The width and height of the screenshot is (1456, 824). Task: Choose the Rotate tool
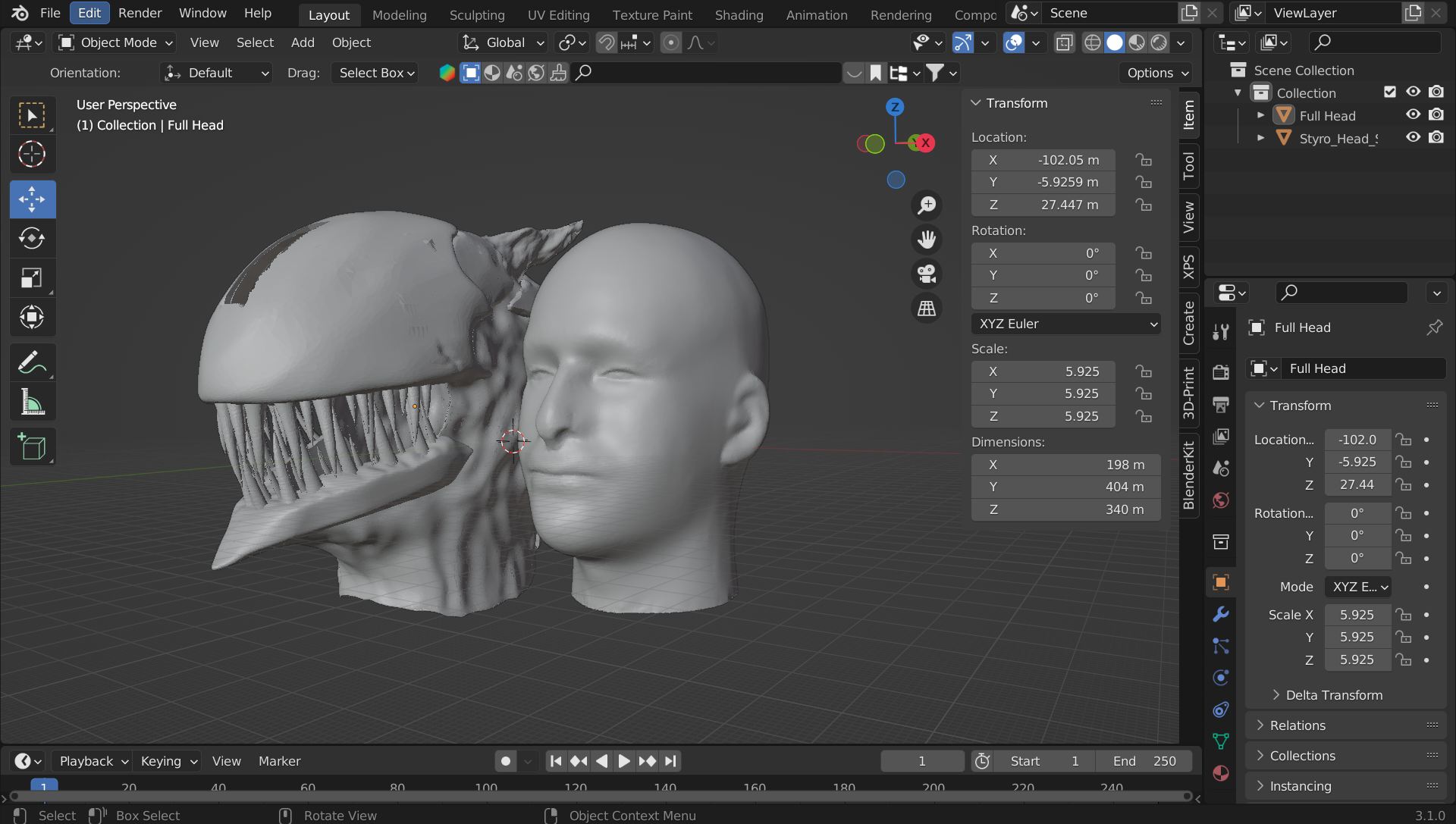[x=32, y=238]
